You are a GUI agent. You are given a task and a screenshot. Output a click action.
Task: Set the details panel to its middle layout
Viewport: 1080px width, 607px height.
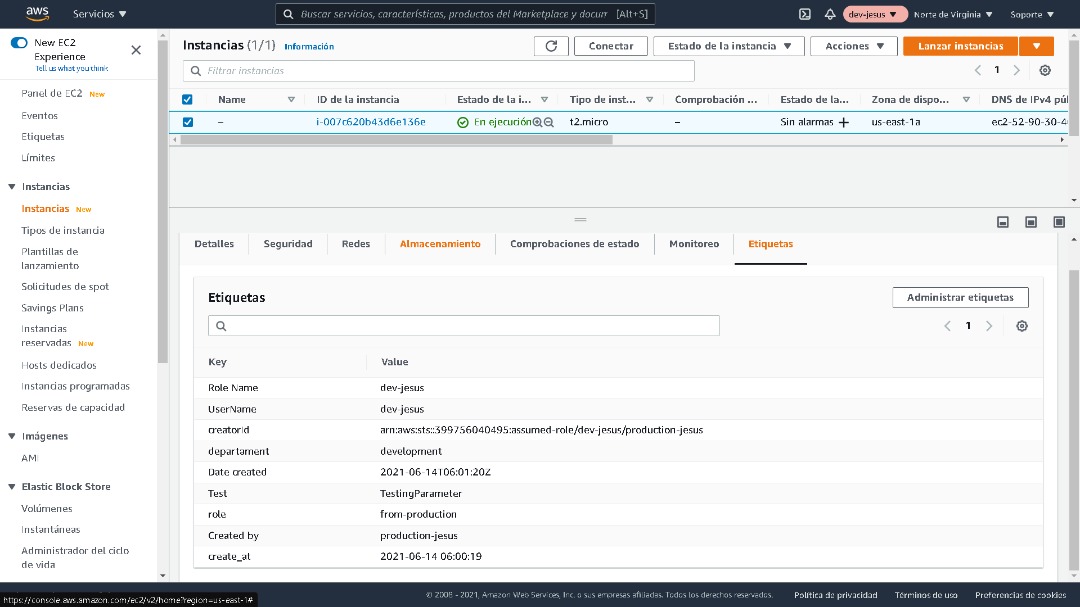(x=1031, y=222)
